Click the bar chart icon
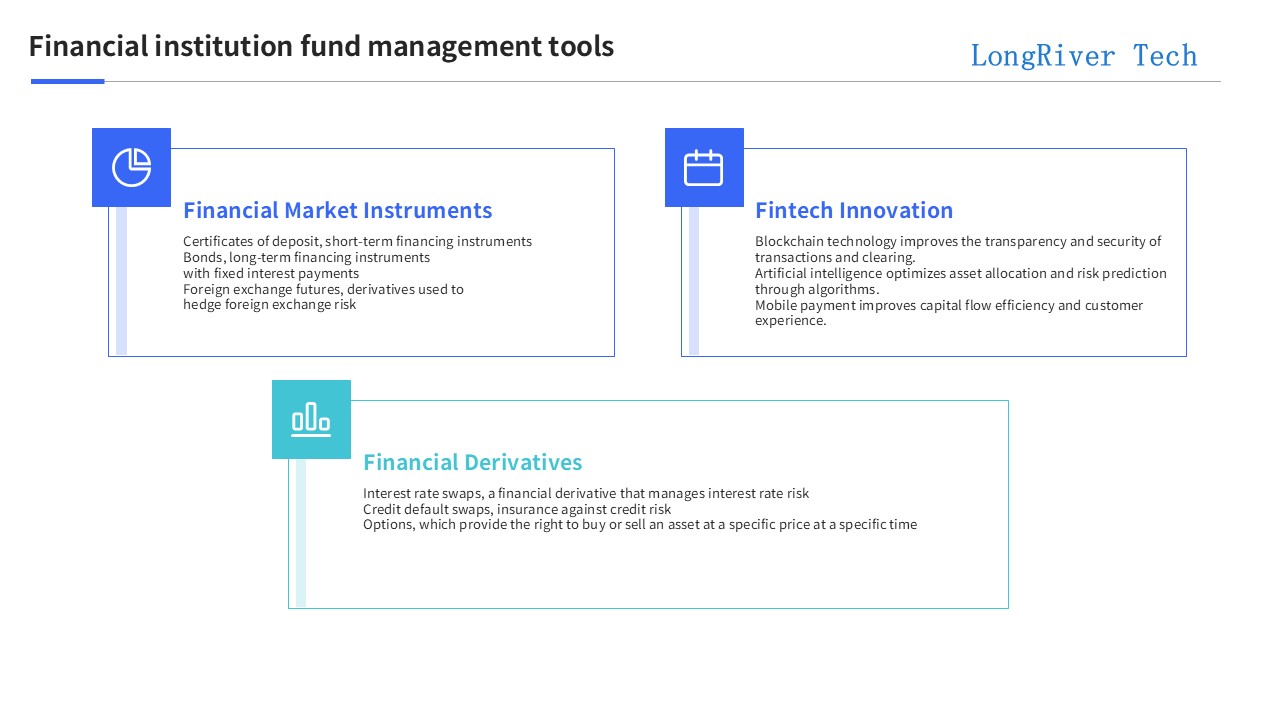1280x720 pixels. (311, 419)
